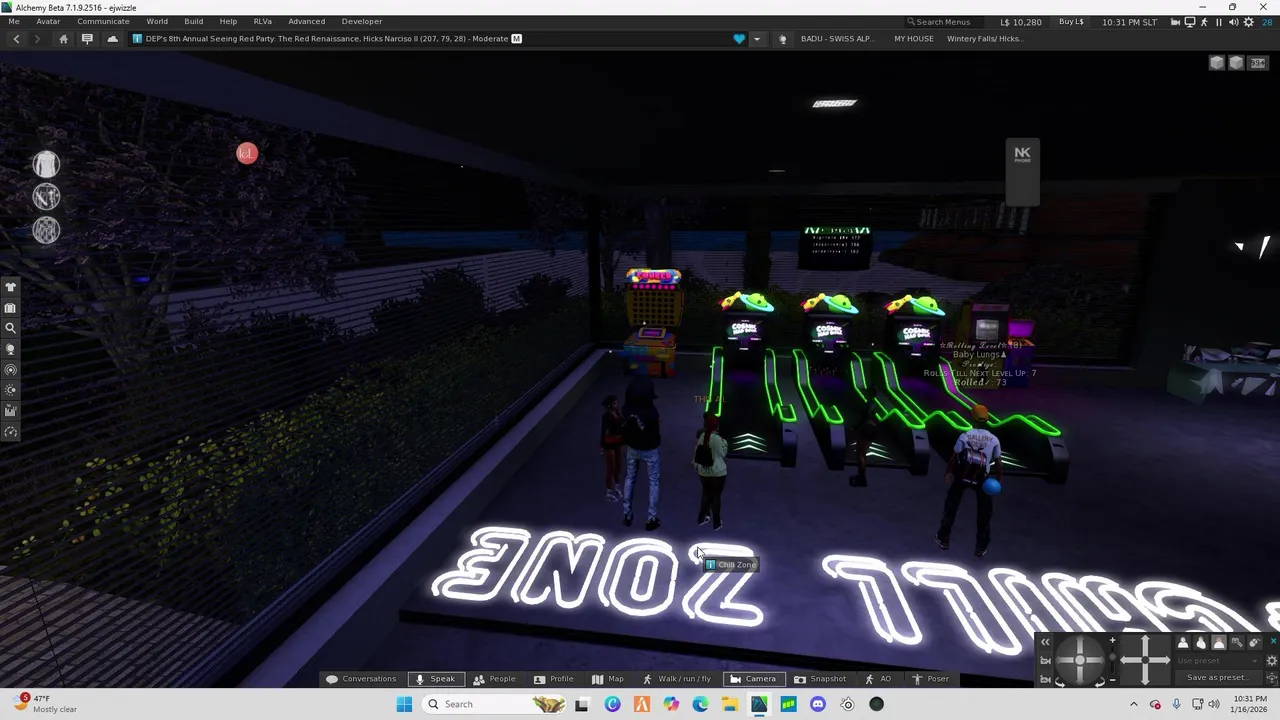
Task: Open the Help menu
Action: [228, 21]
